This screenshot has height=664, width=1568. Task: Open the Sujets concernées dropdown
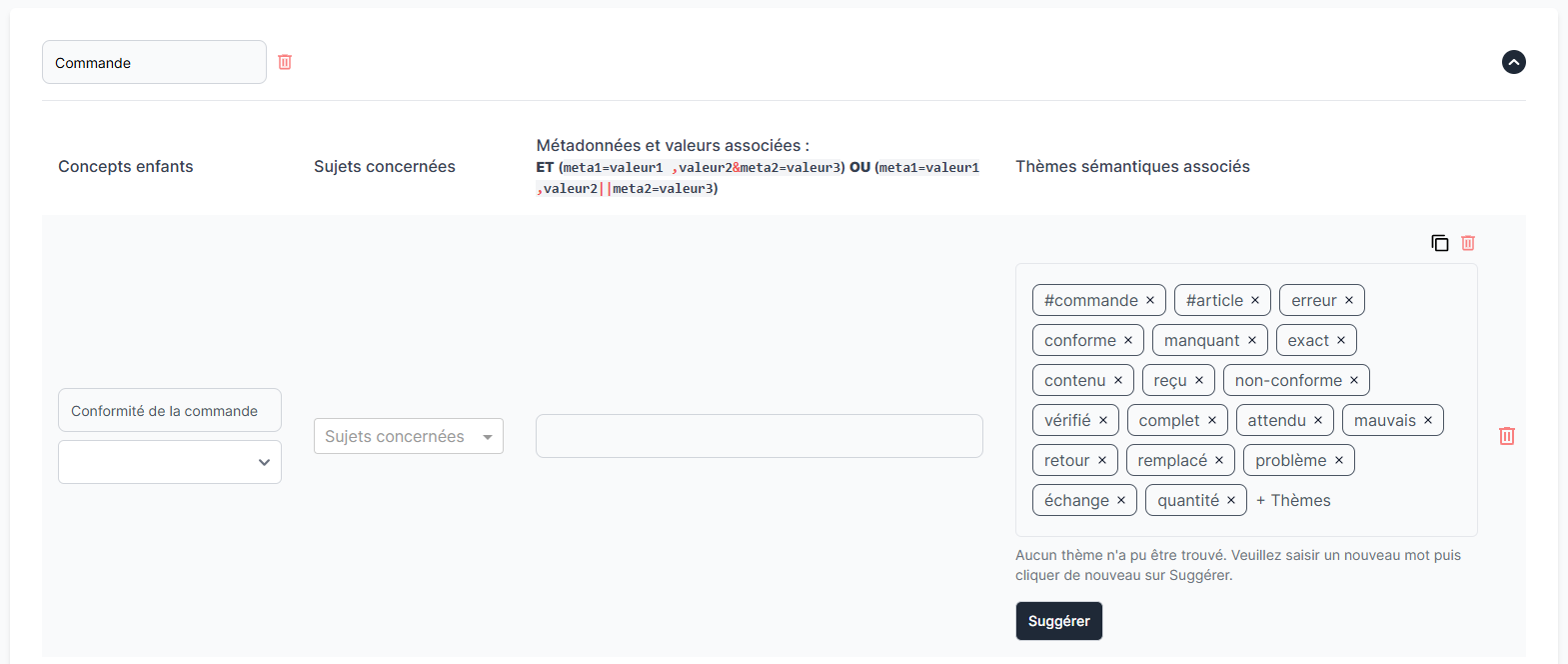pyautogui.click(x=408, y=436)
